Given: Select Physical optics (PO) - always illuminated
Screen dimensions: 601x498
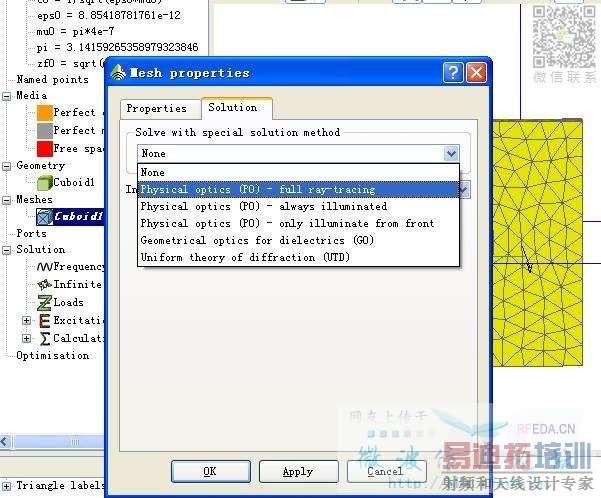Looking at the screenshot, I should (x=298, y=207).
